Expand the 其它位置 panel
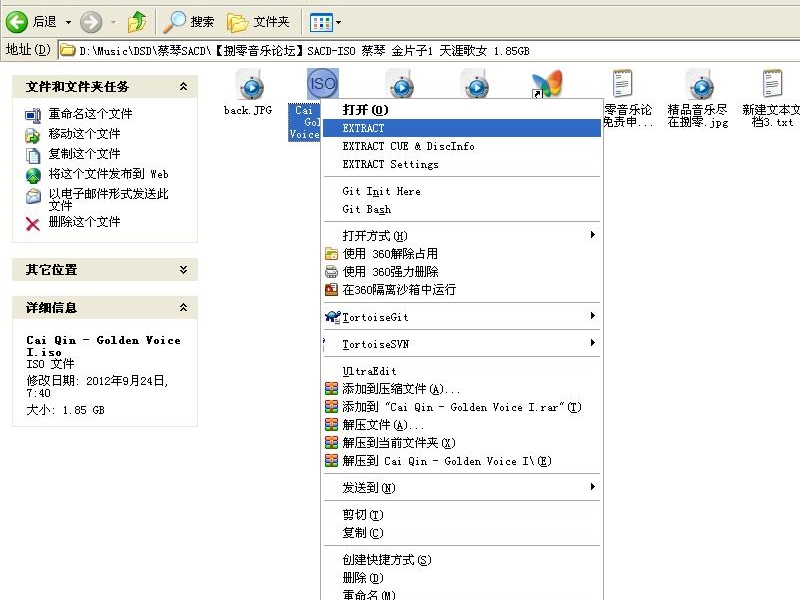Screen dimensions: 800x600 pos(183,270)
